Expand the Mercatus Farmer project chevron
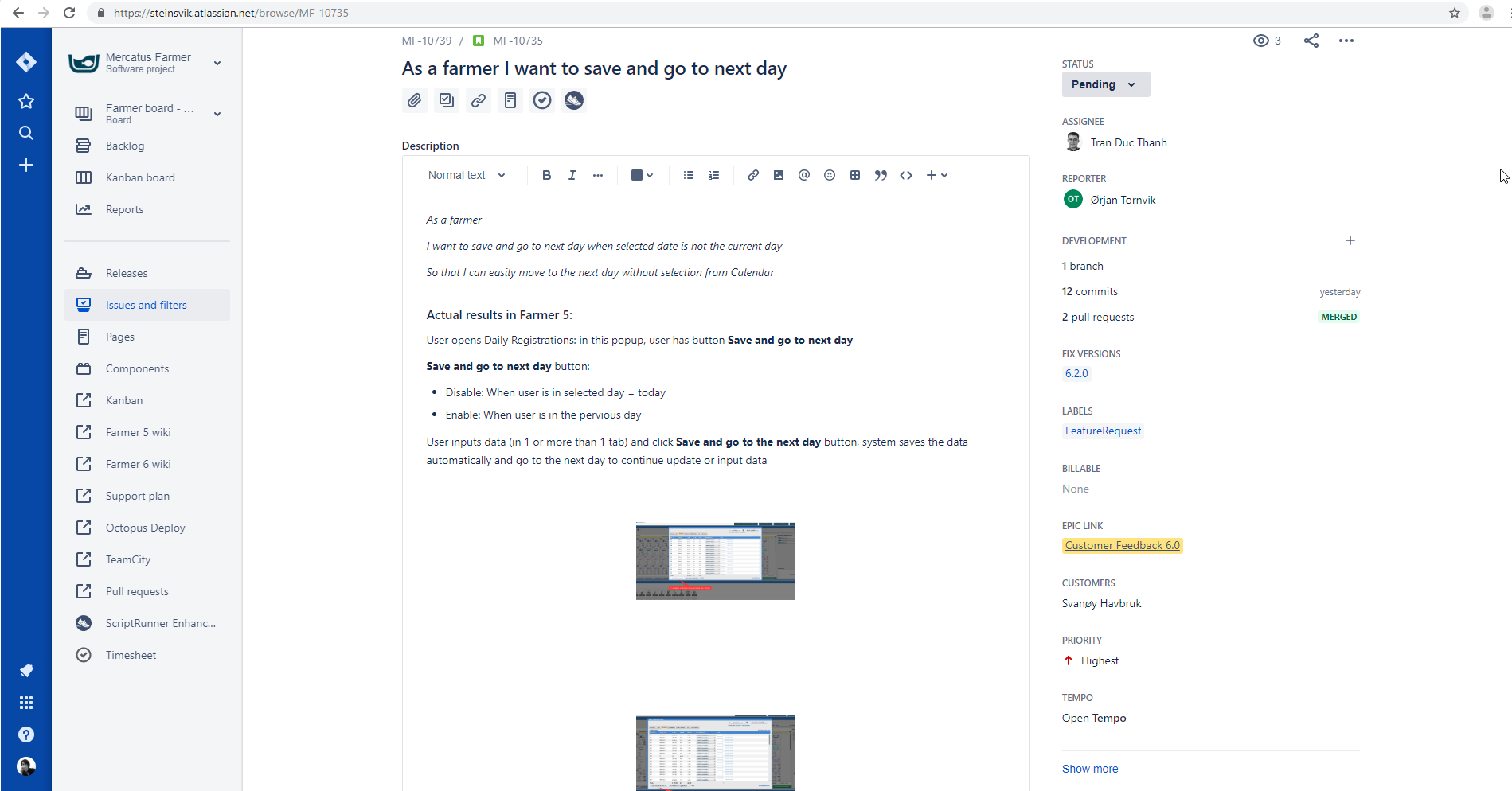 217,63
